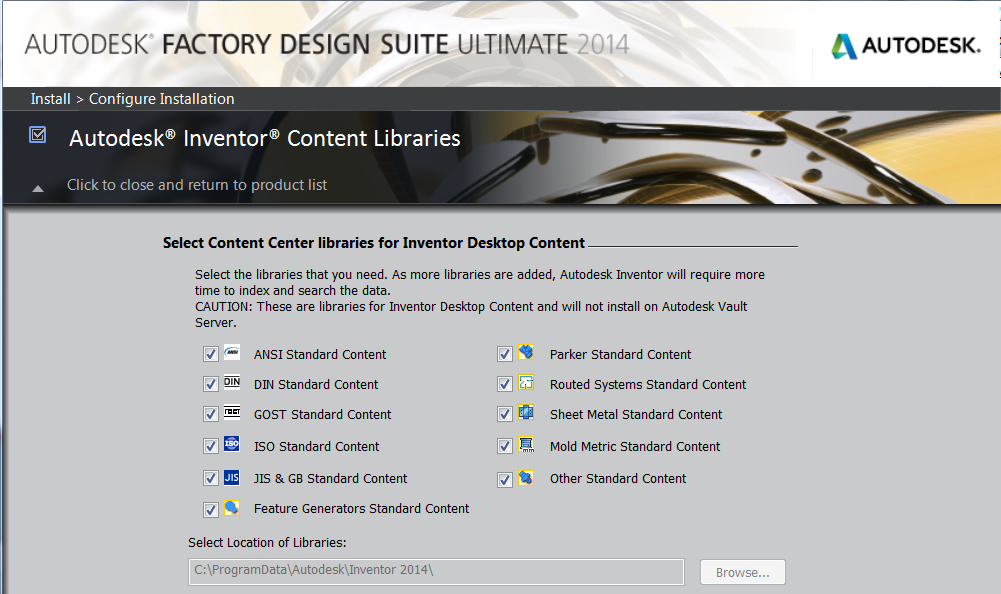The image size is (1001, 594).
Task: Click the Install breadcrumb link
Action: tap(50, 98)
